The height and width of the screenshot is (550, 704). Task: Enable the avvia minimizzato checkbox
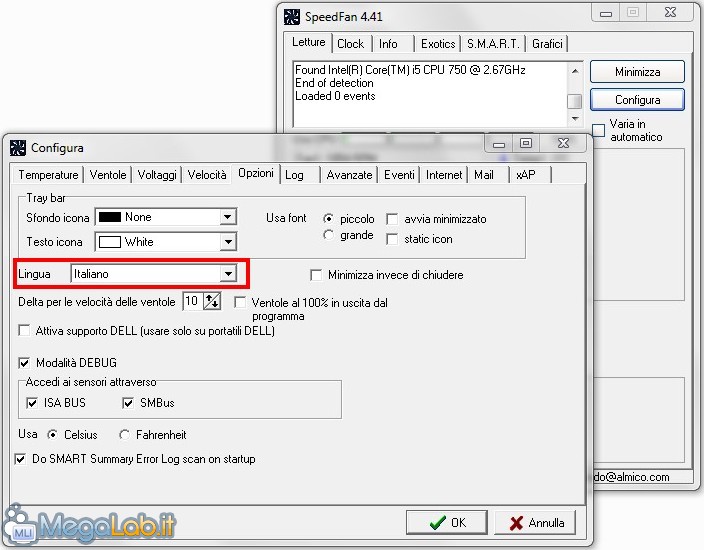pyautogui.click(x=392, y=219)
